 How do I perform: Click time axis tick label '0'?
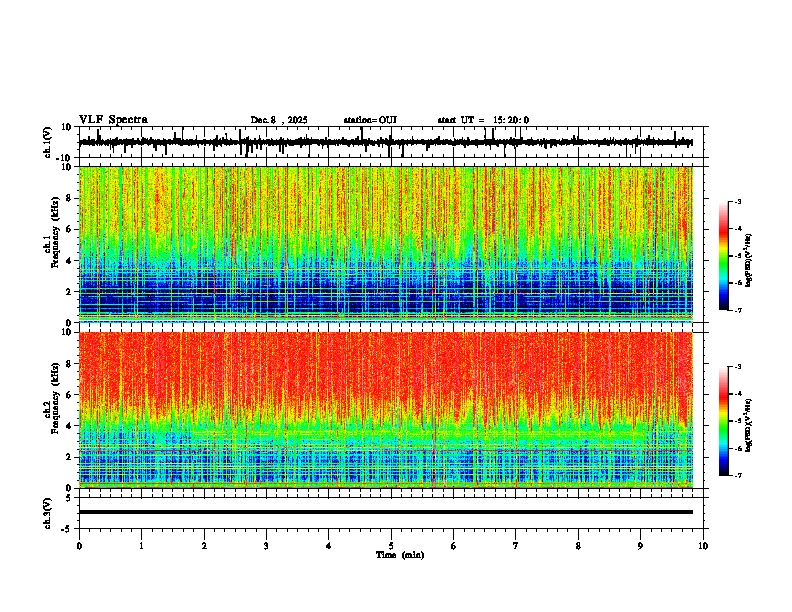tap(79, 546)
